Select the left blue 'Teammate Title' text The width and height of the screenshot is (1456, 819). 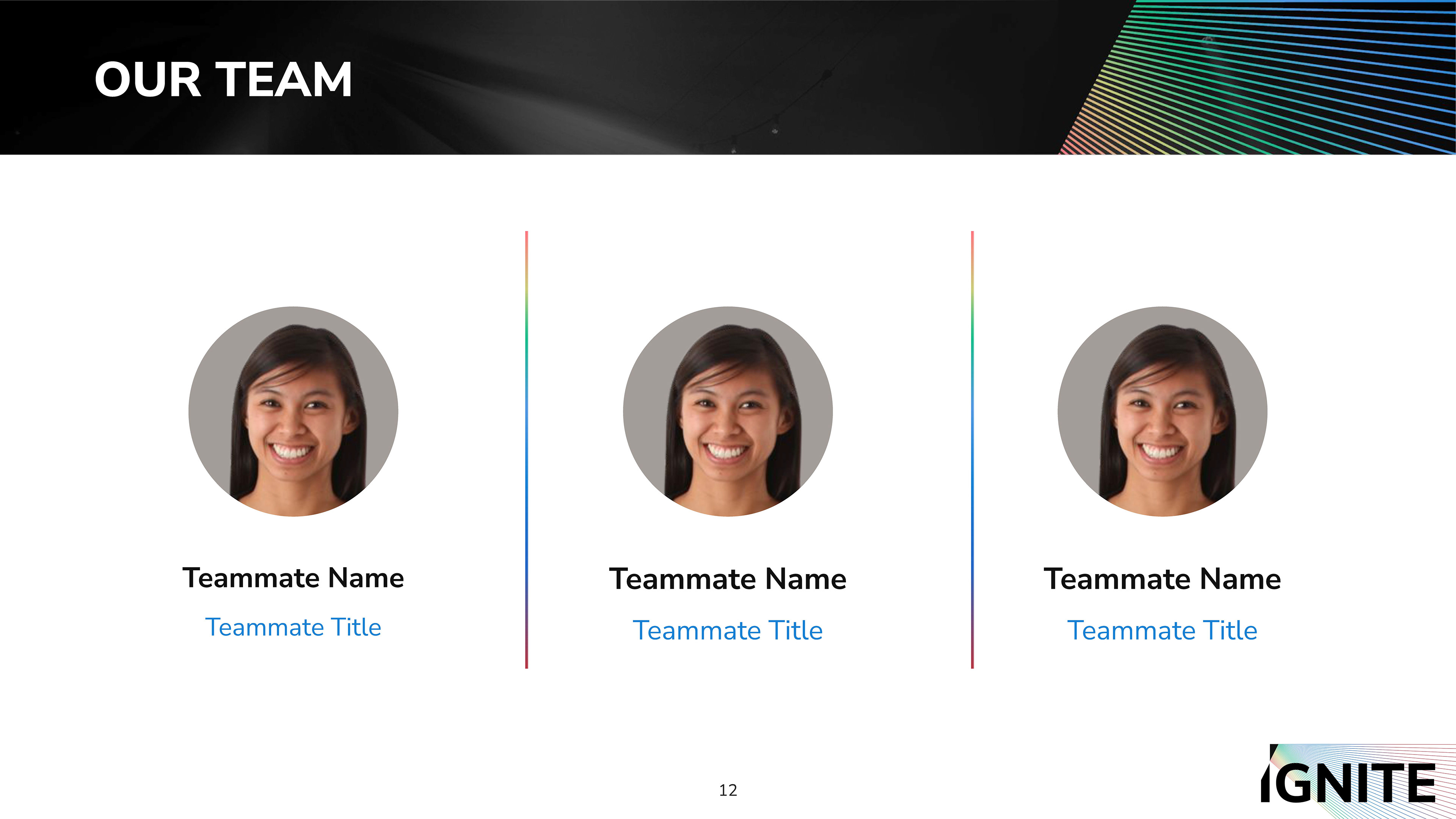coord(293,628)
